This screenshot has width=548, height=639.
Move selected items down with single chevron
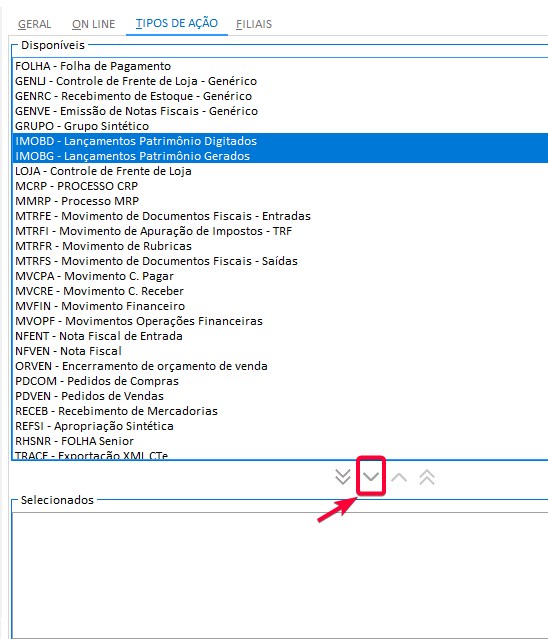371,476
